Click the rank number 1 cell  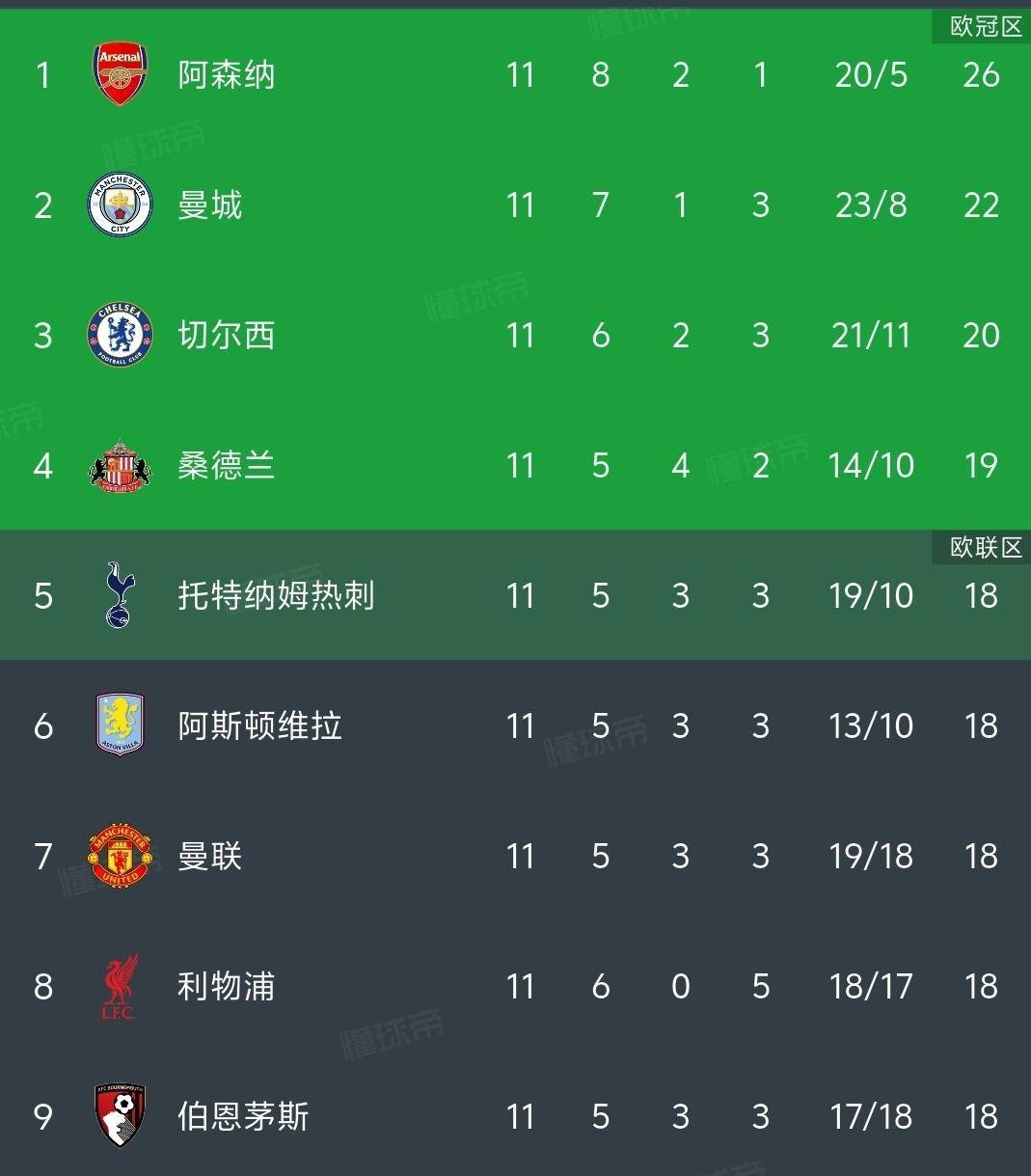42,74
